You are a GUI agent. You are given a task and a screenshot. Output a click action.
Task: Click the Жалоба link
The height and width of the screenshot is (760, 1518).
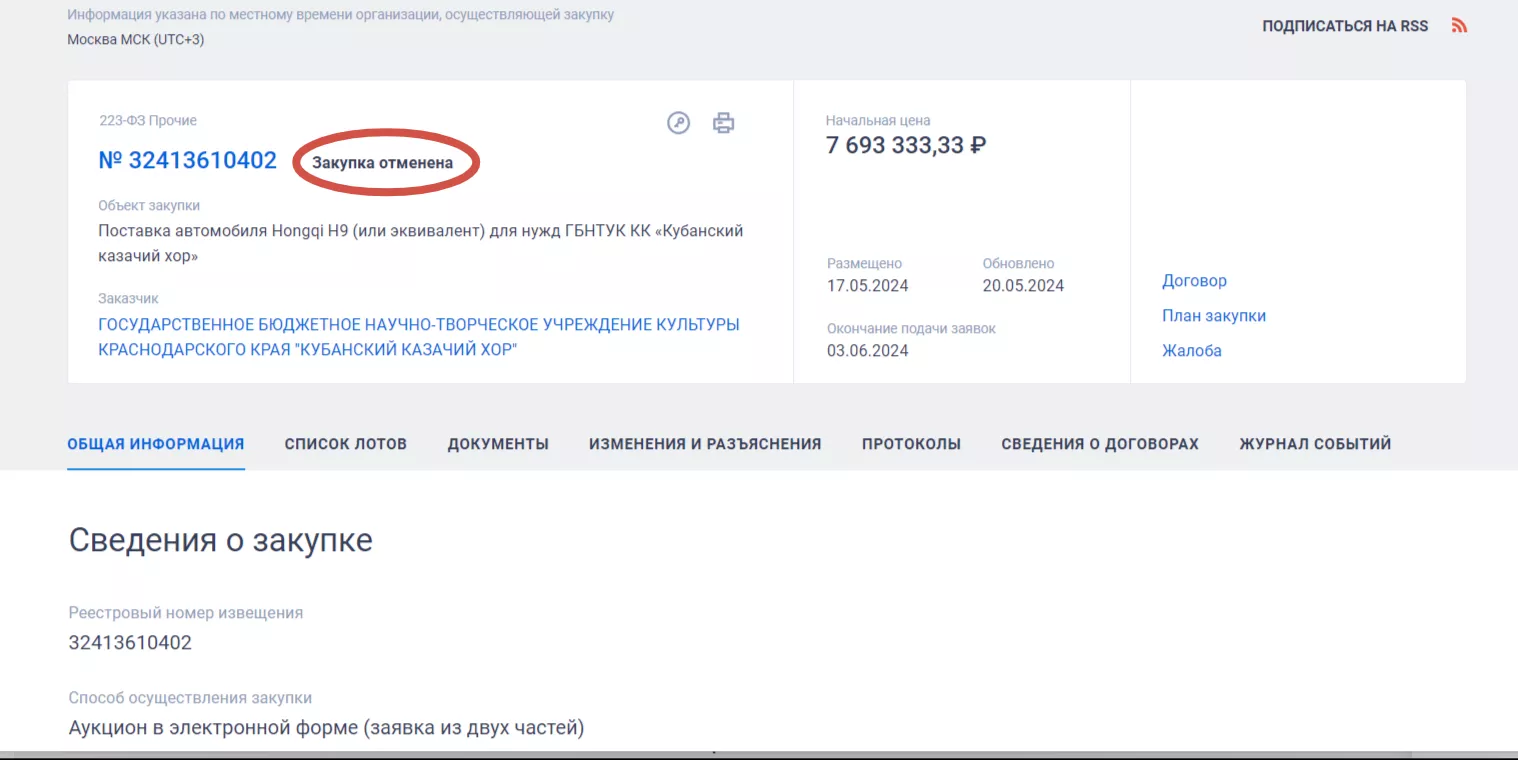[1191, 351]
